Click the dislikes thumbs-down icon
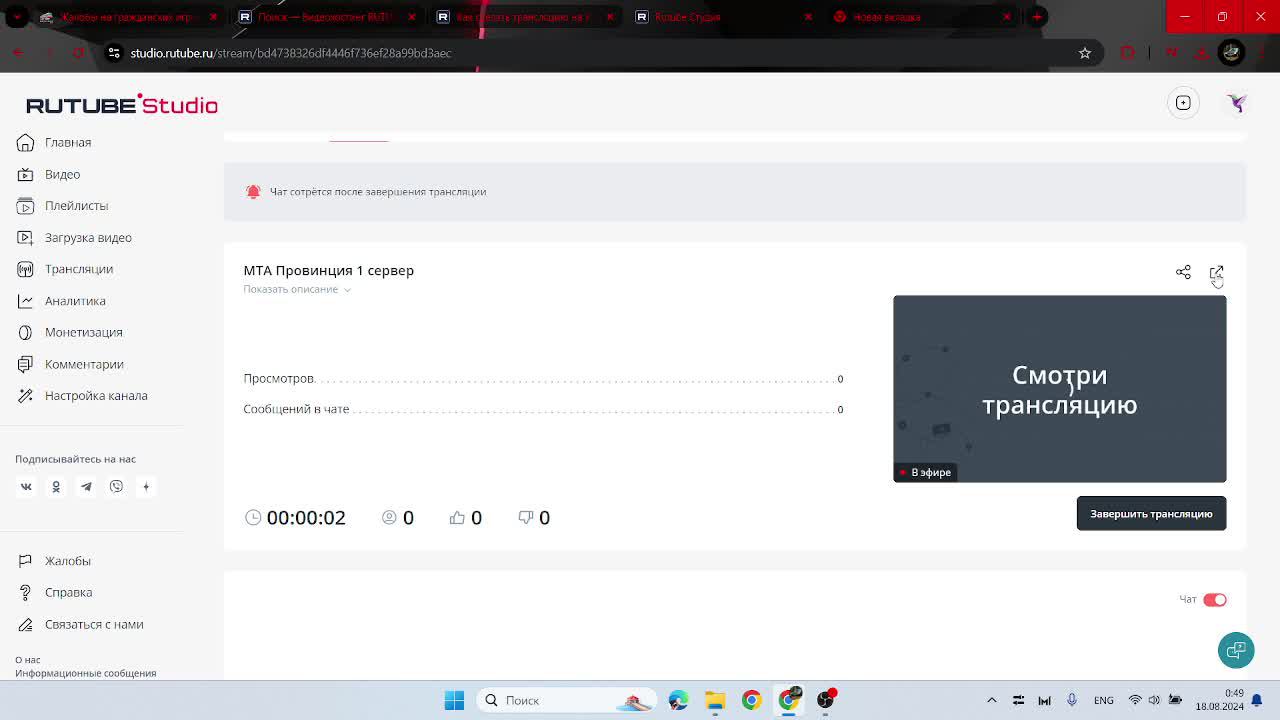1280x720 pixels. [x=526, y=517]
